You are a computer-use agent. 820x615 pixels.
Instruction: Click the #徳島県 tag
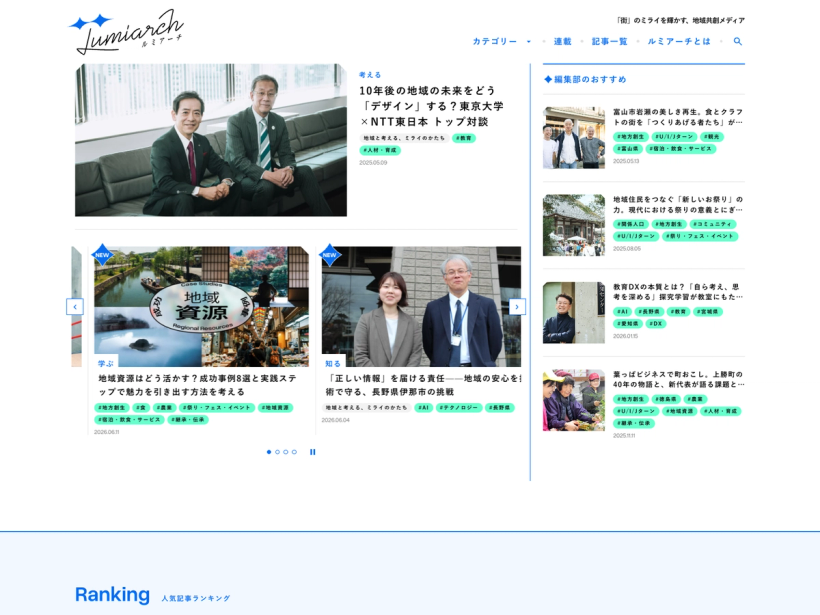(666, 398)
